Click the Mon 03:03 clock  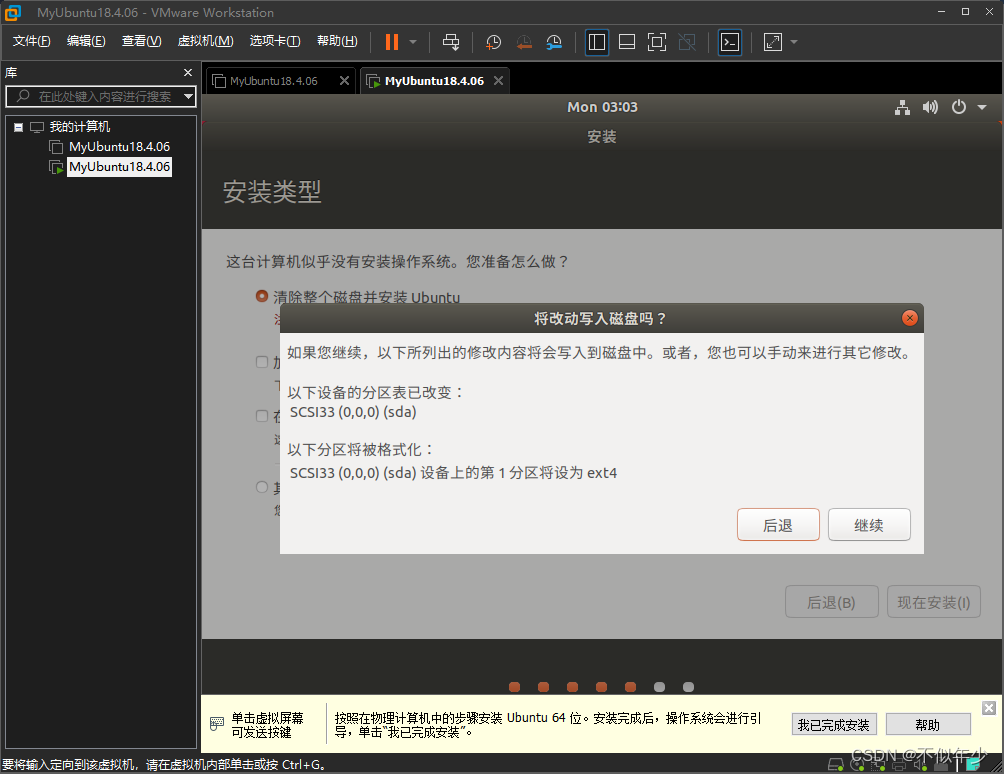click(x=603, y=108)
